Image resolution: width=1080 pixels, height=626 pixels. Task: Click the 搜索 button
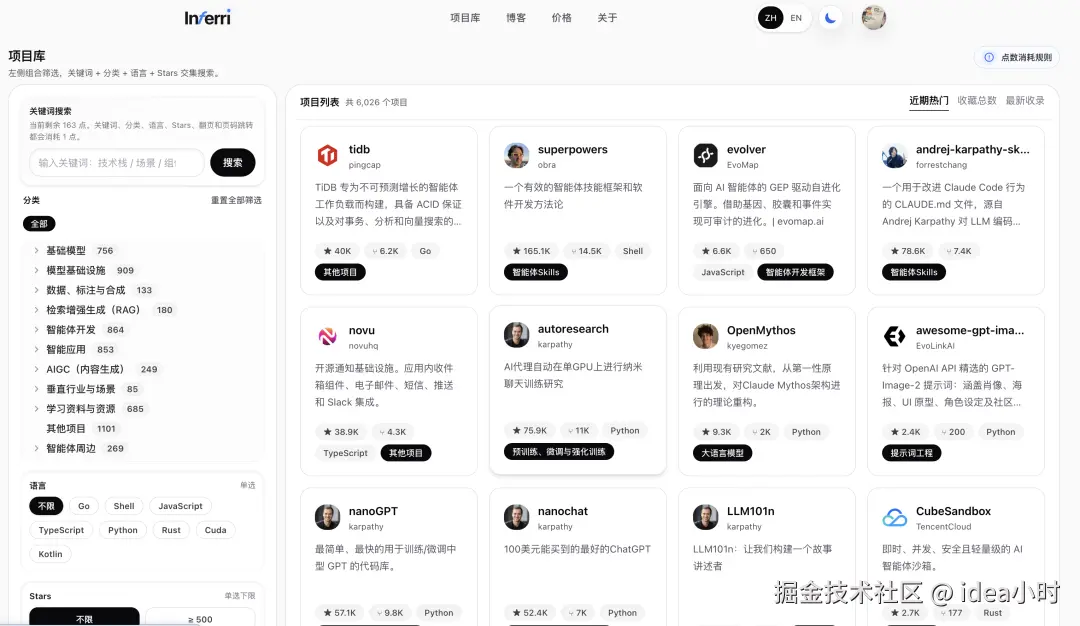[232, 161]
